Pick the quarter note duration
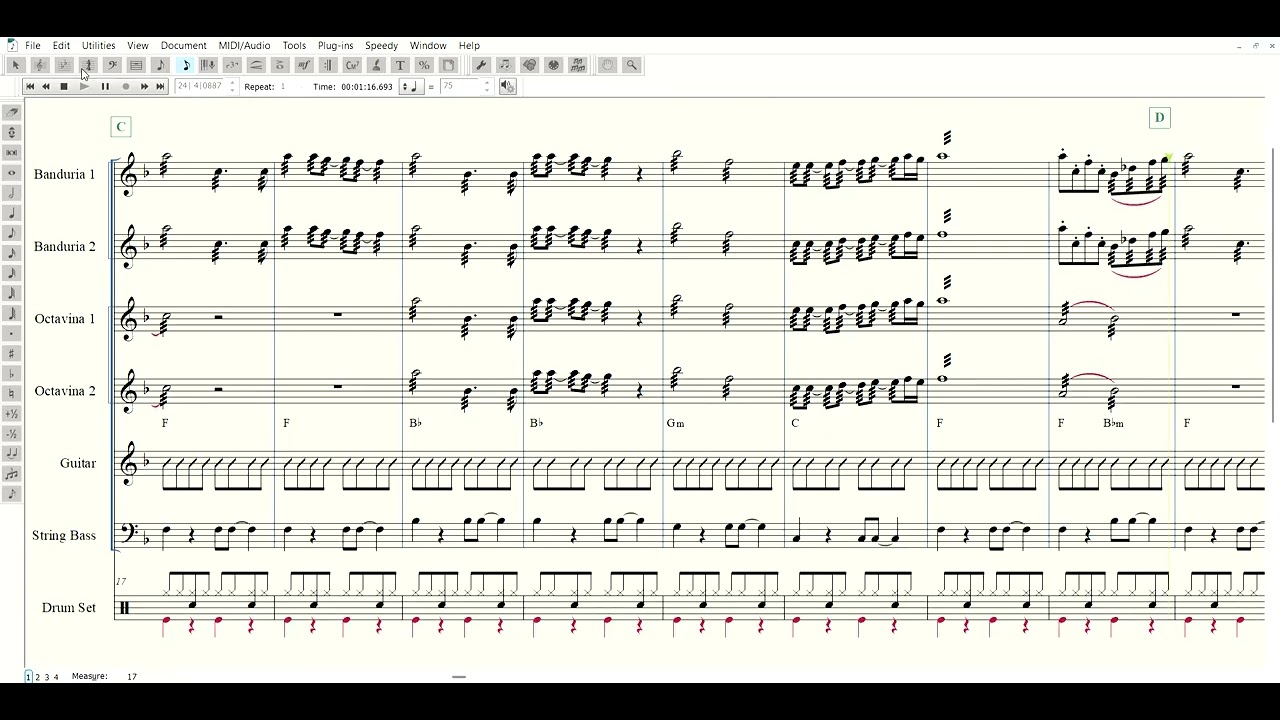1280x720 pixels. pos(12,213)
